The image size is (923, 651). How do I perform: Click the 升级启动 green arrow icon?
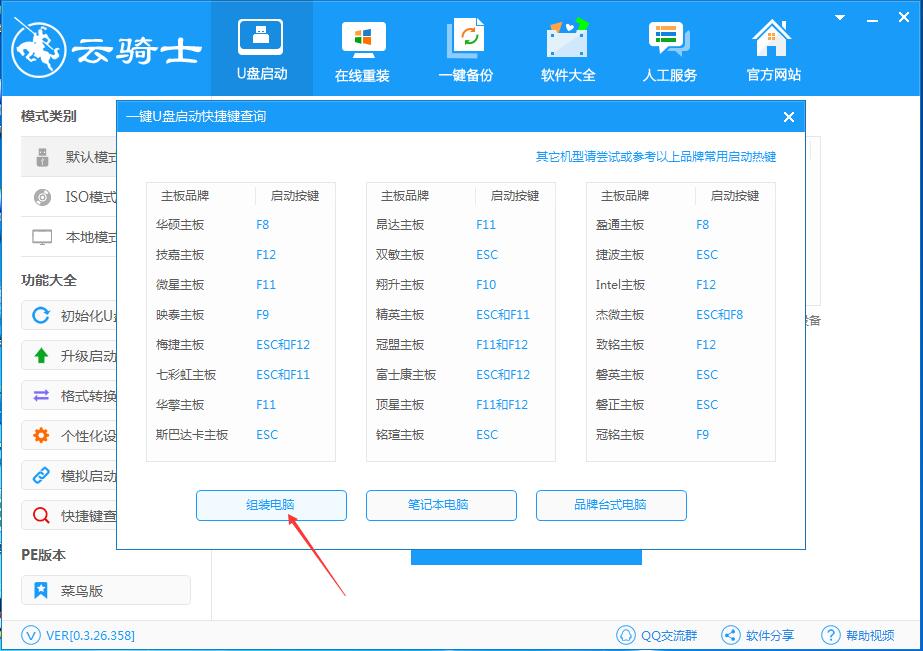(x=41, y=356)
